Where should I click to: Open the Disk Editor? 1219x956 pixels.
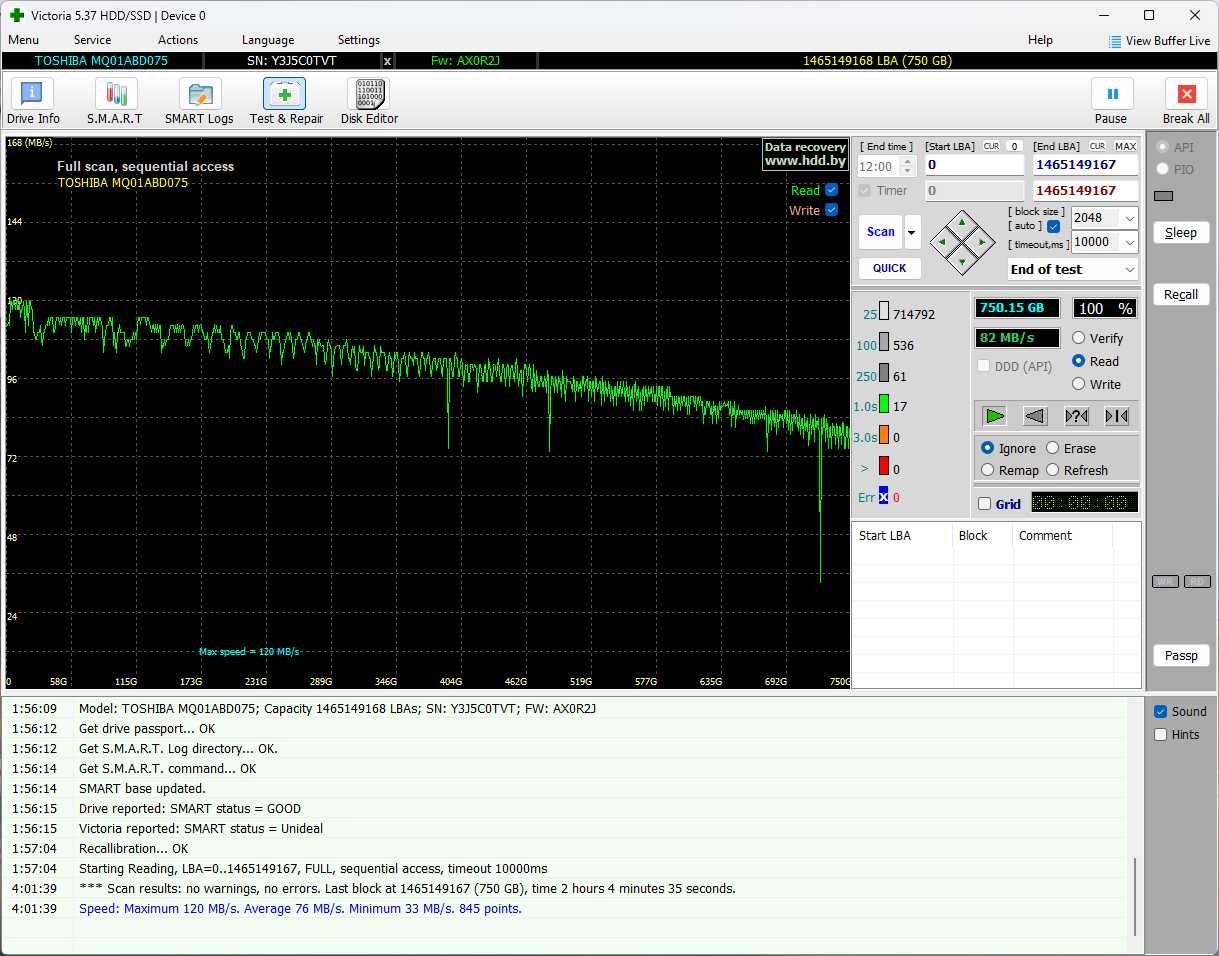(369, 102)
